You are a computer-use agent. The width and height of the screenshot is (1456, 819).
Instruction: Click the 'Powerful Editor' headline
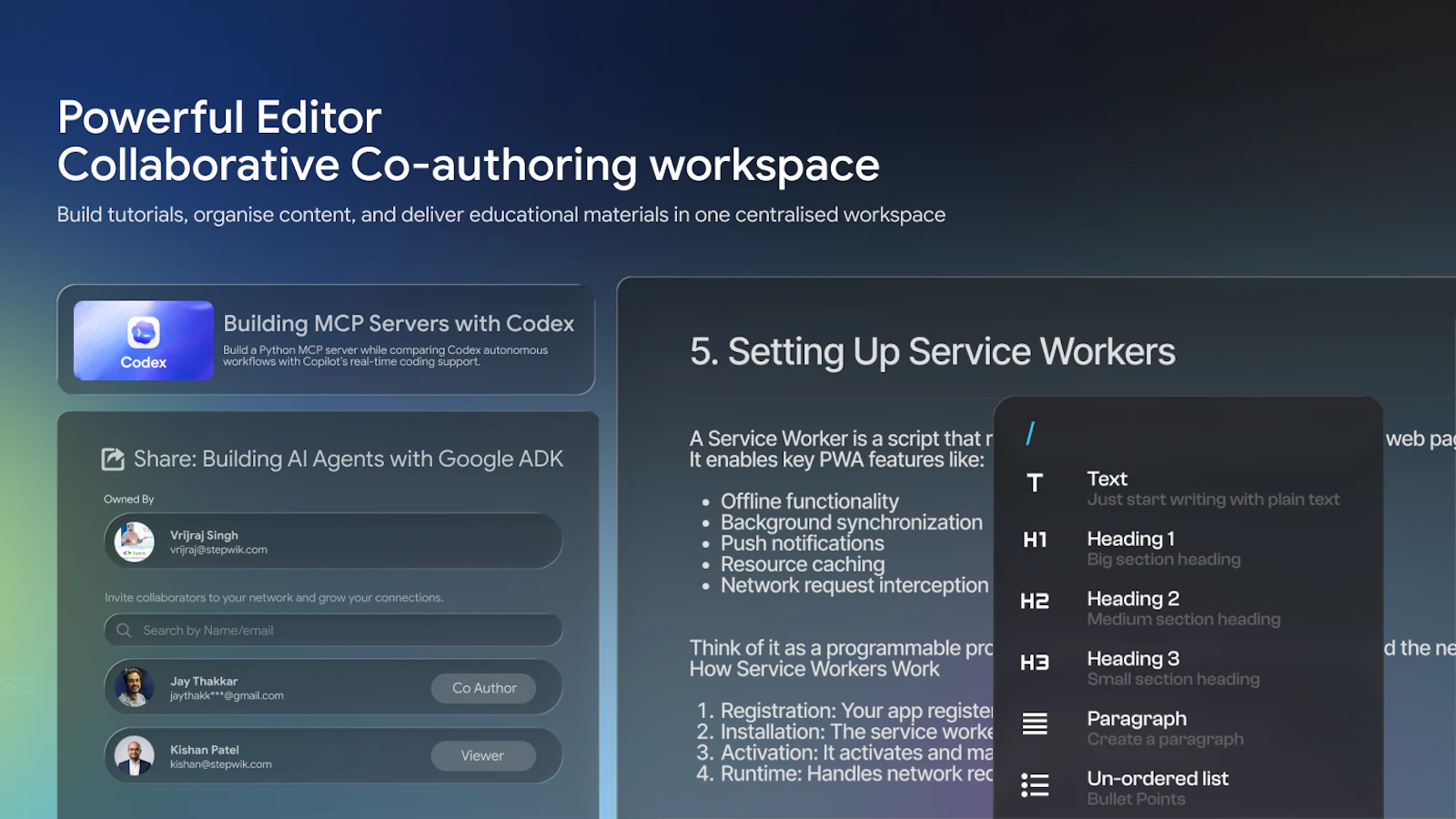[219, 117]
